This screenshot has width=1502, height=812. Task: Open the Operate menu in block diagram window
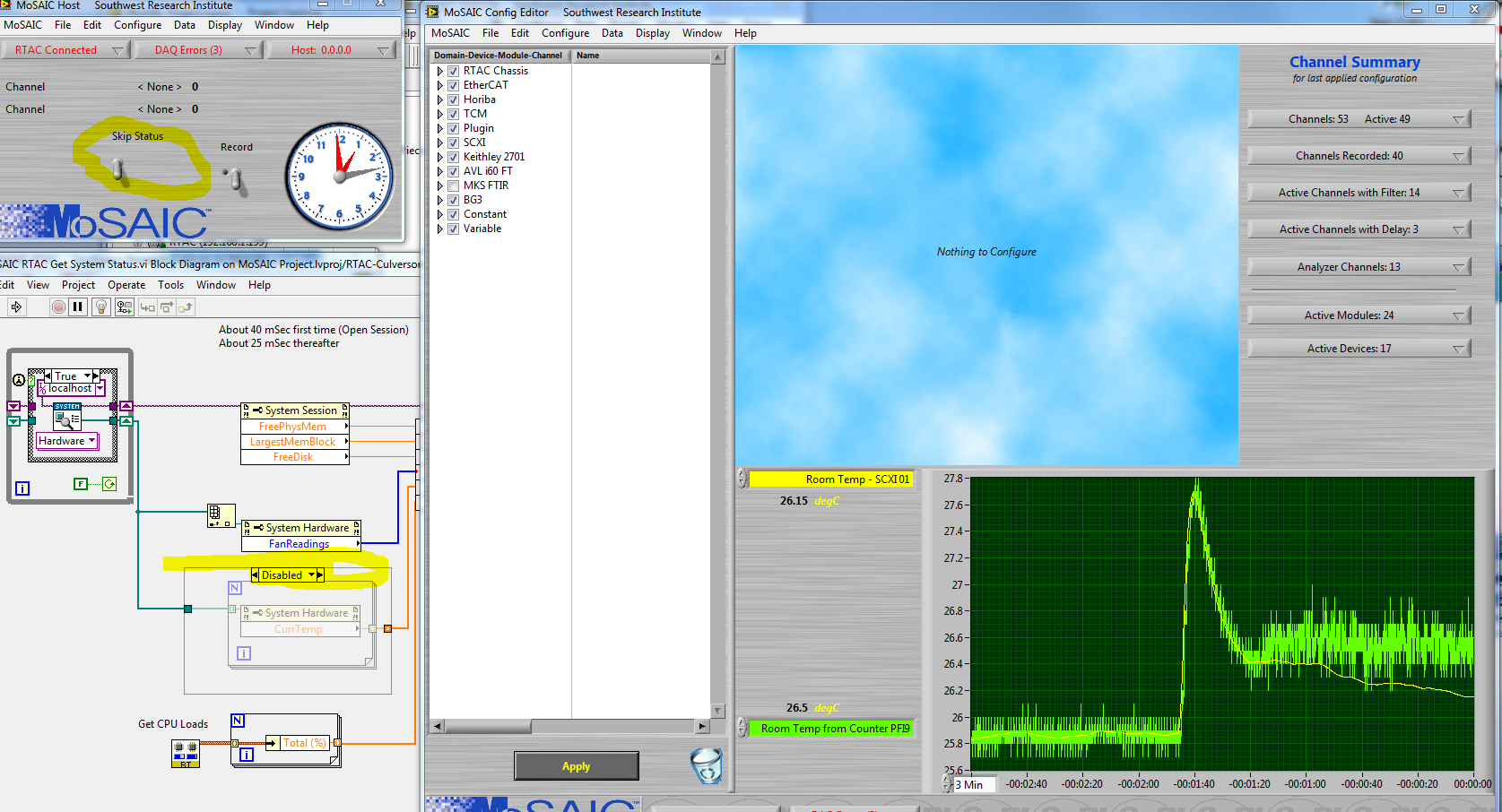[126, 285]
